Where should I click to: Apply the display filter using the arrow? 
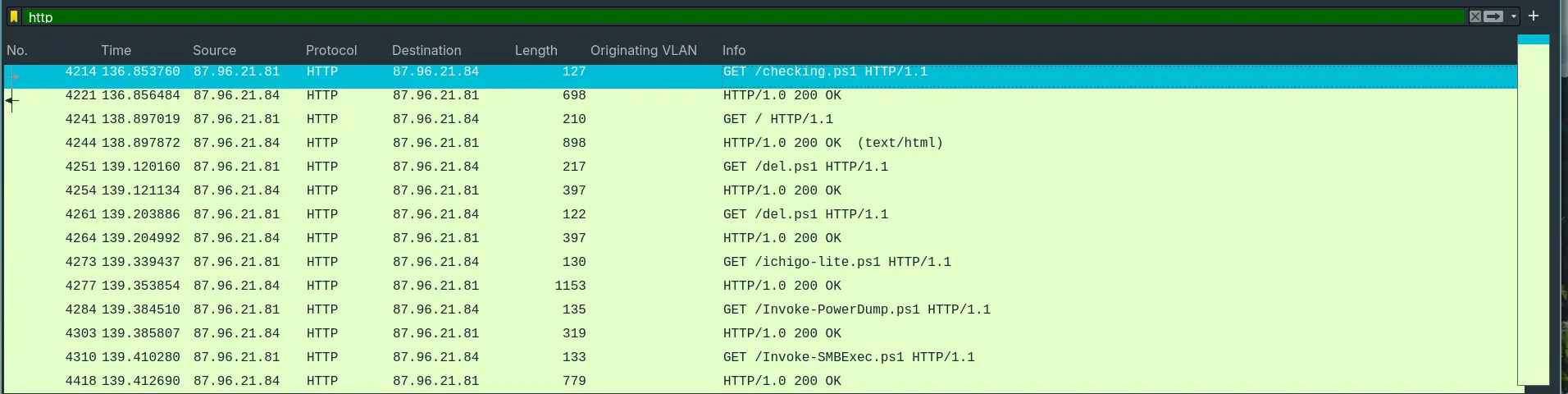click(1493, 16)
